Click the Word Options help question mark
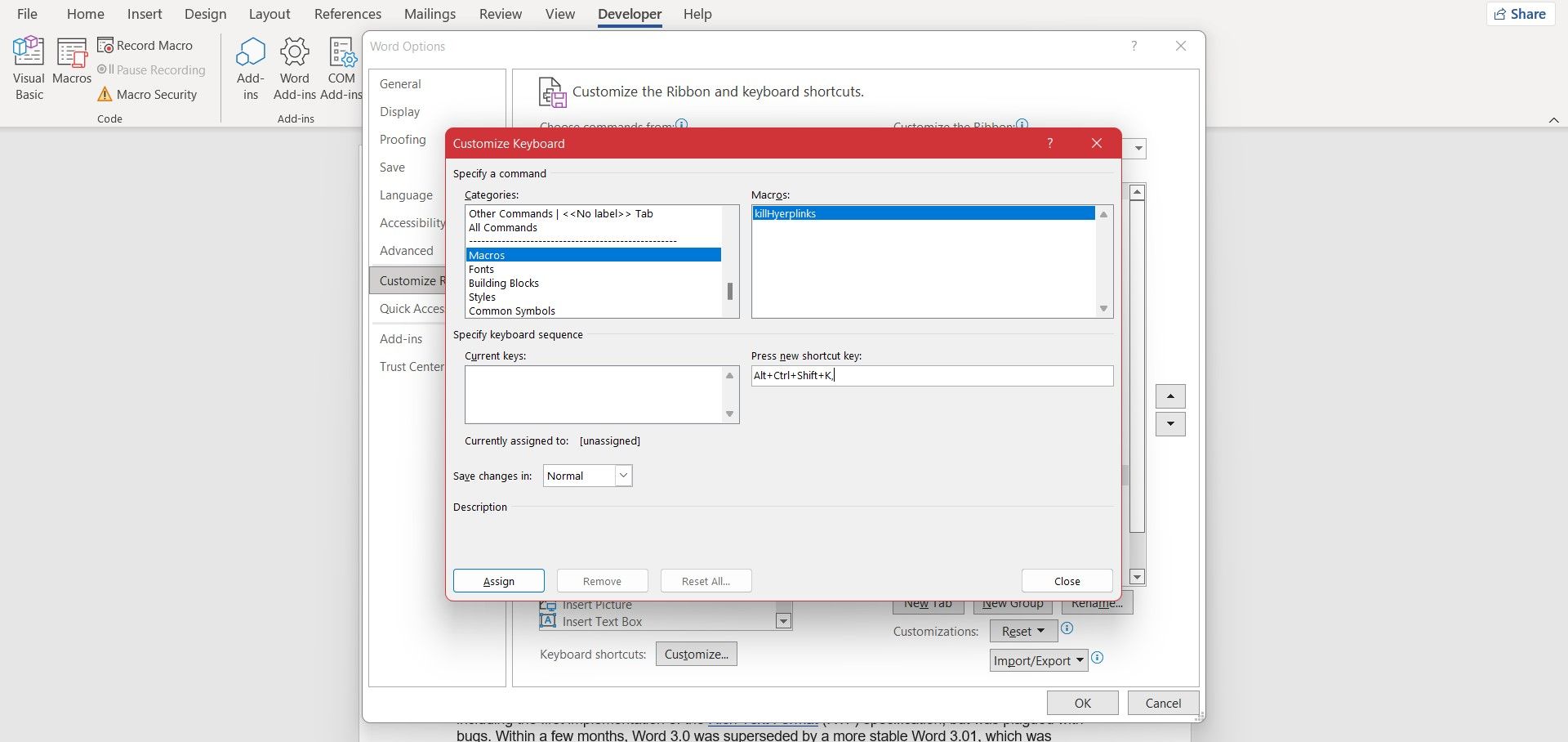The width and height of the screenshot is (1568, 742). [1134, 46]
